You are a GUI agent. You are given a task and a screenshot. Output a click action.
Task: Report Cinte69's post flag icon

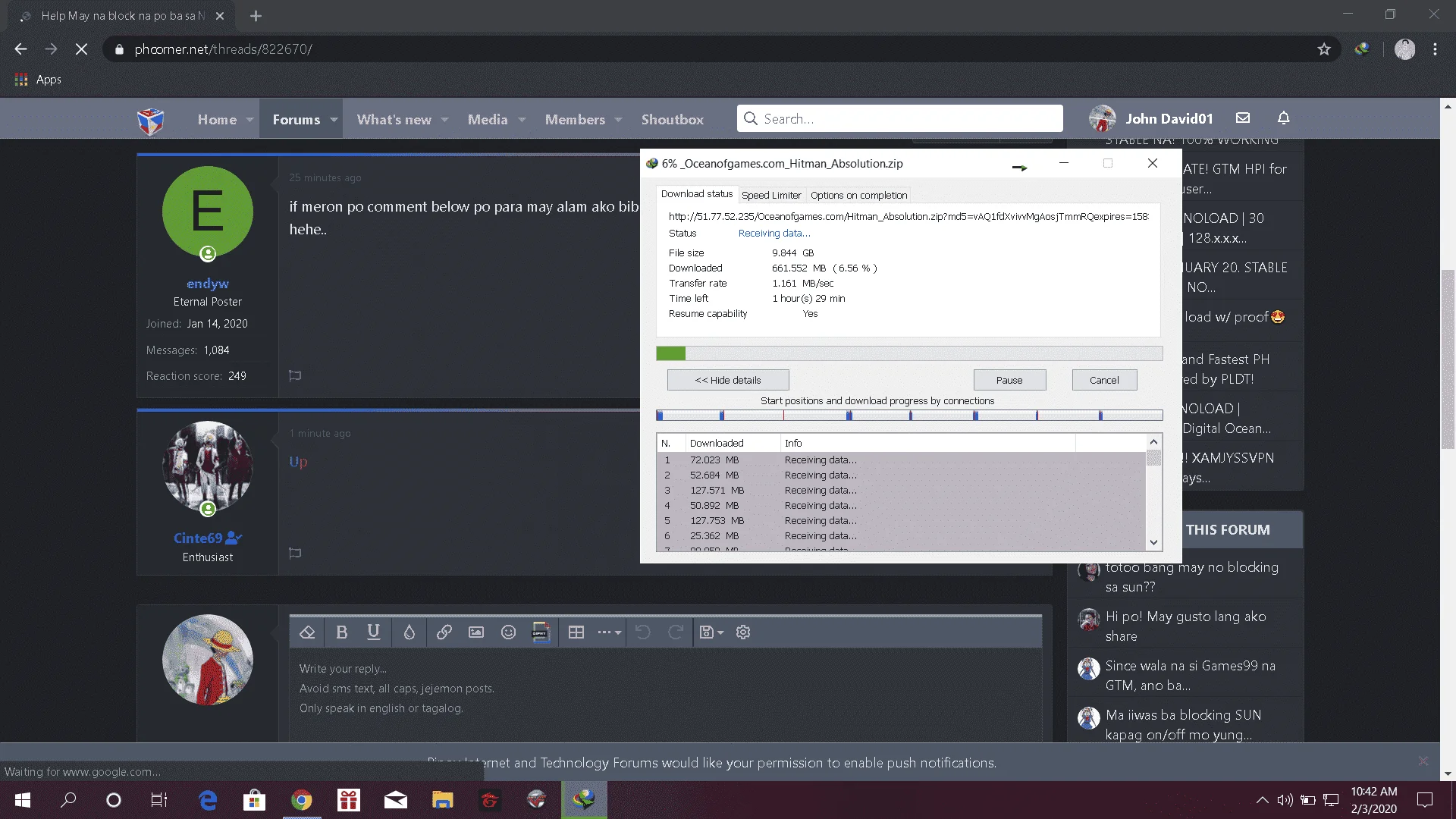point(295,554)
